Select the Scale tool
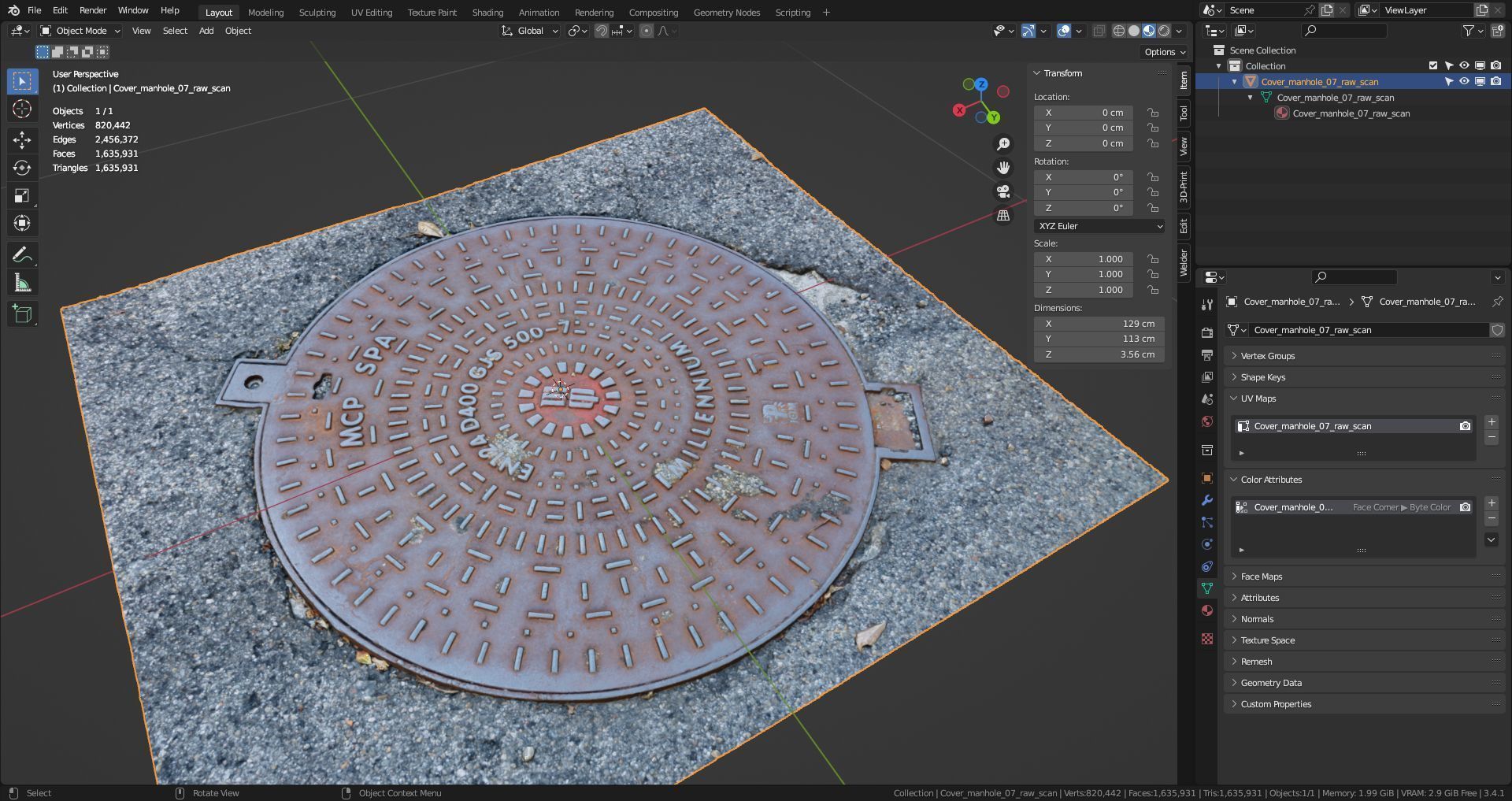This screenshot has width=1512, height=801. pos(22,195)
